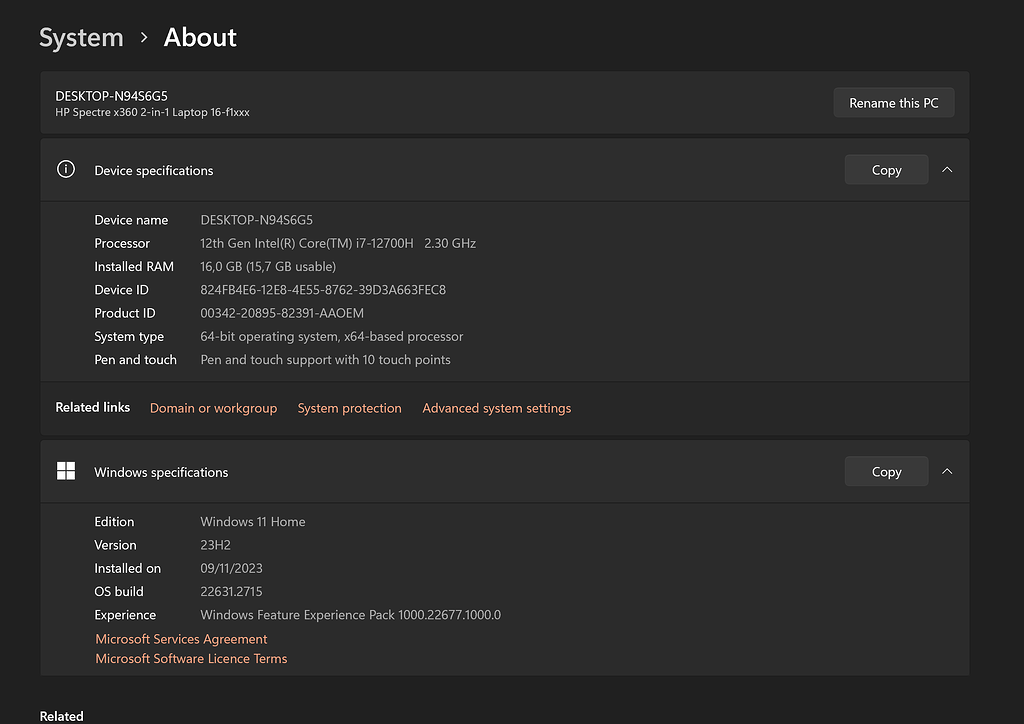The image size is (1024, 724).
Task: Click the Processor label
Action: [x=122, y=244]
